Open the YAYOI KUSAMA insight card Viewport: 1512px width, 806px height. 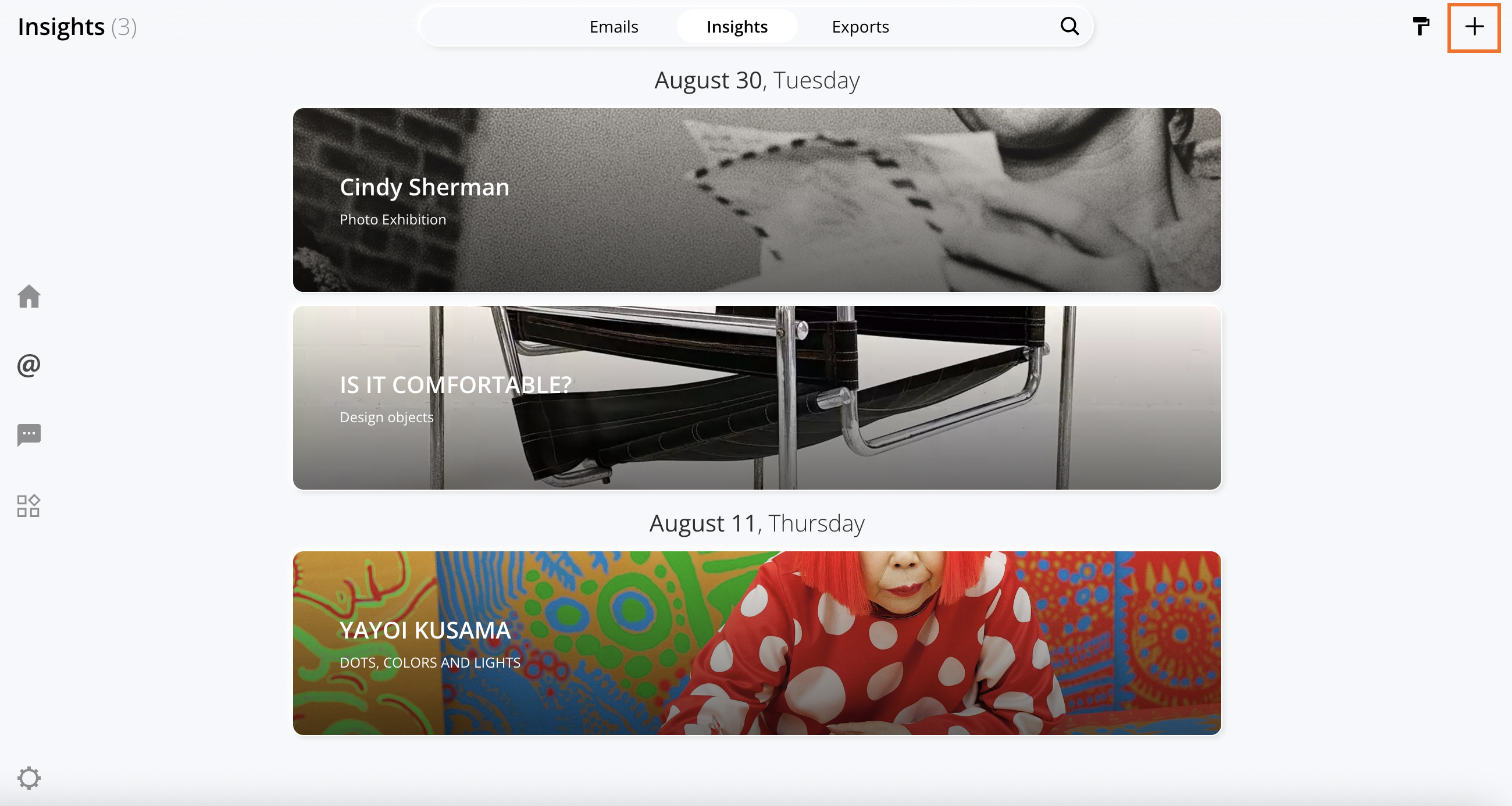757,643
